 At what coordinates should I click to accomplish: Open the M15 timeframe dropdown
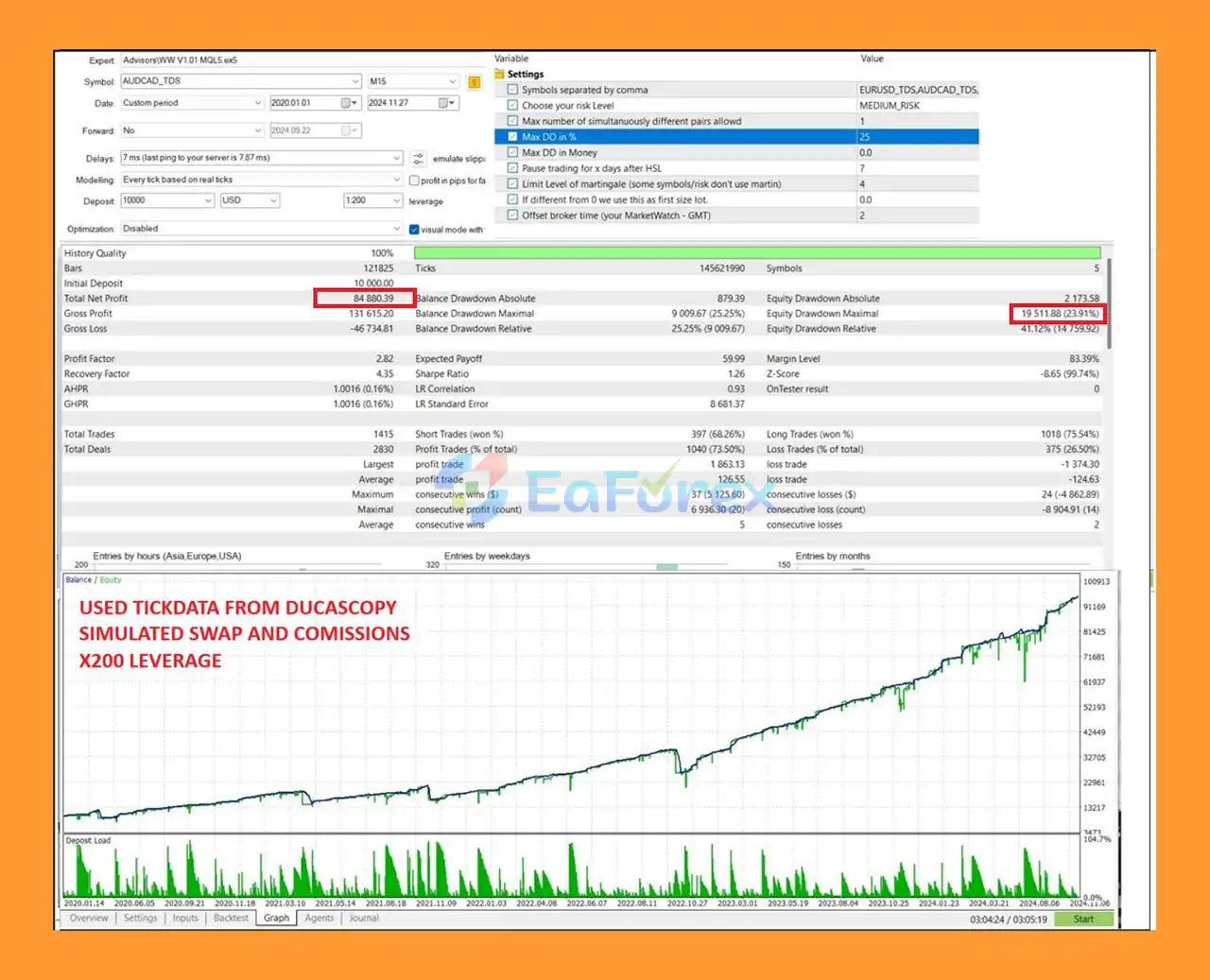453,81
